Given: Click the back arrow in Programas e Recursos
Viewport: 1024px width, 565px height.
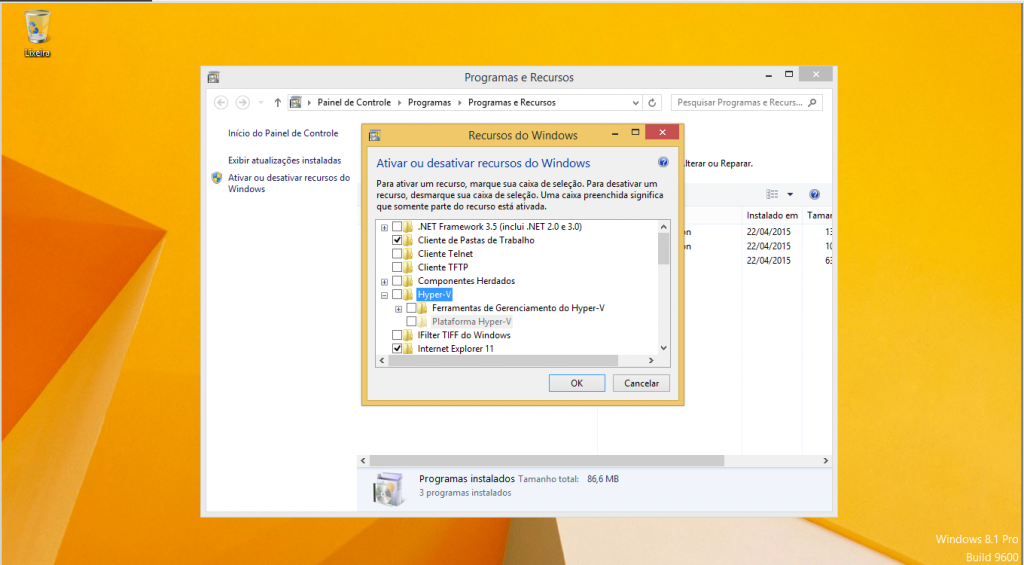Looking at the screenshot, I should tap(221, 103).
